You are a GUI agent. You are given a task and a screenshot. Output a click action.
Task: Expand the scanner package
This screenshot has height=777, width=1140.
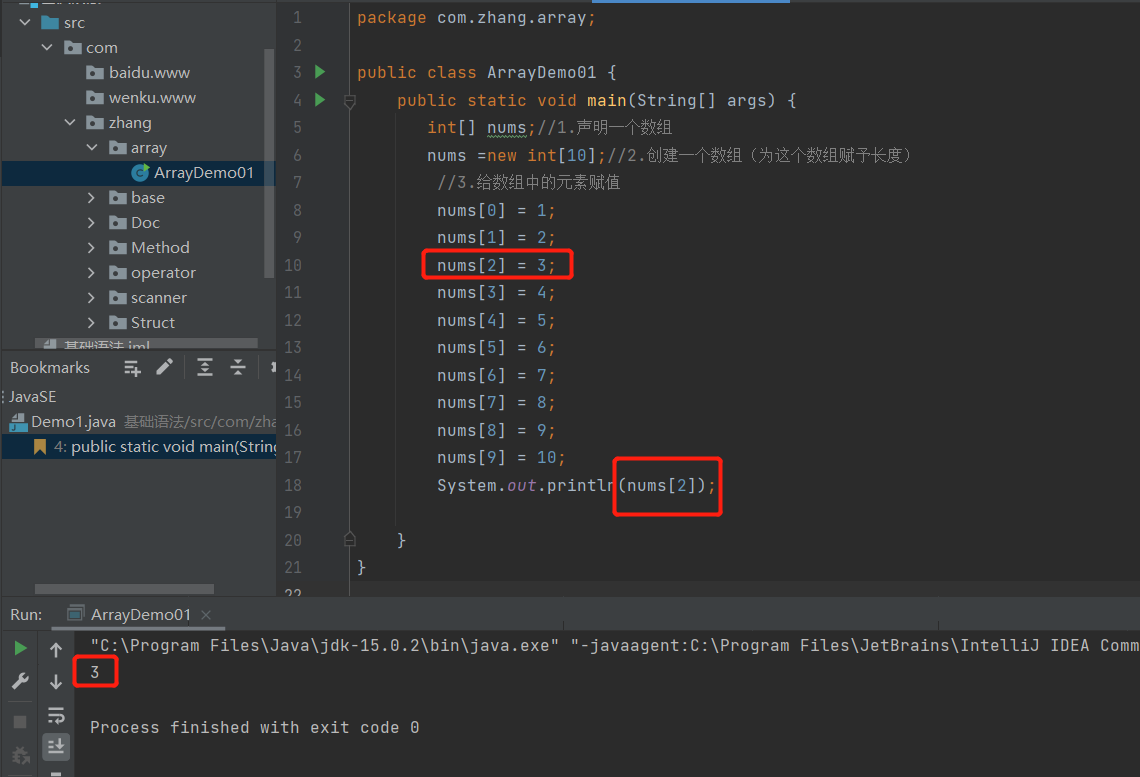tap(91, 297)
